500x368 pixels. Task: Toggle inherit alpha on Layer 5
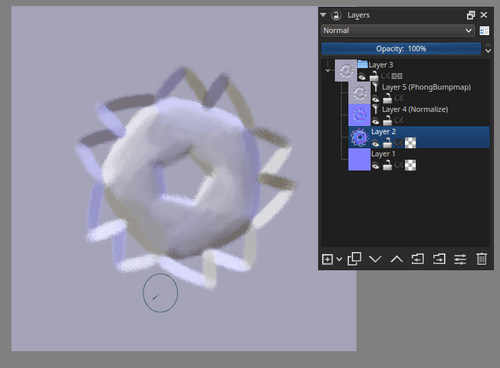click(399, 98)
